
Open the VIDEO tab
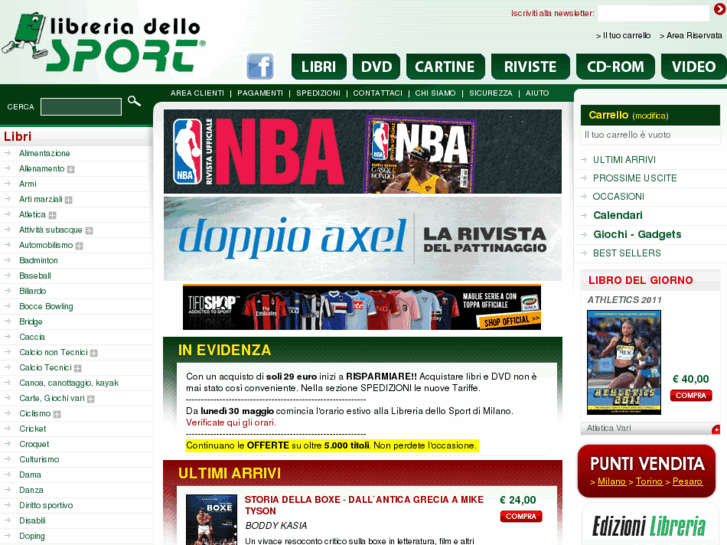[x=694, y=67]
